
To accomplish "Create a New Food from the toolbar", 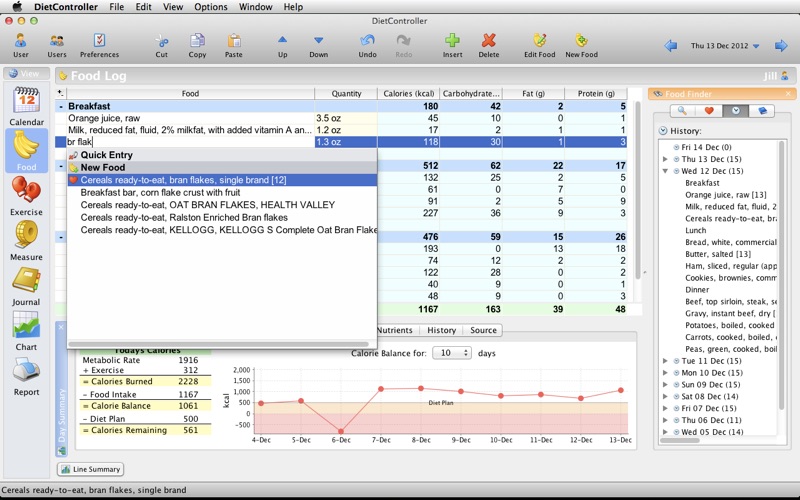I will 581,45.
